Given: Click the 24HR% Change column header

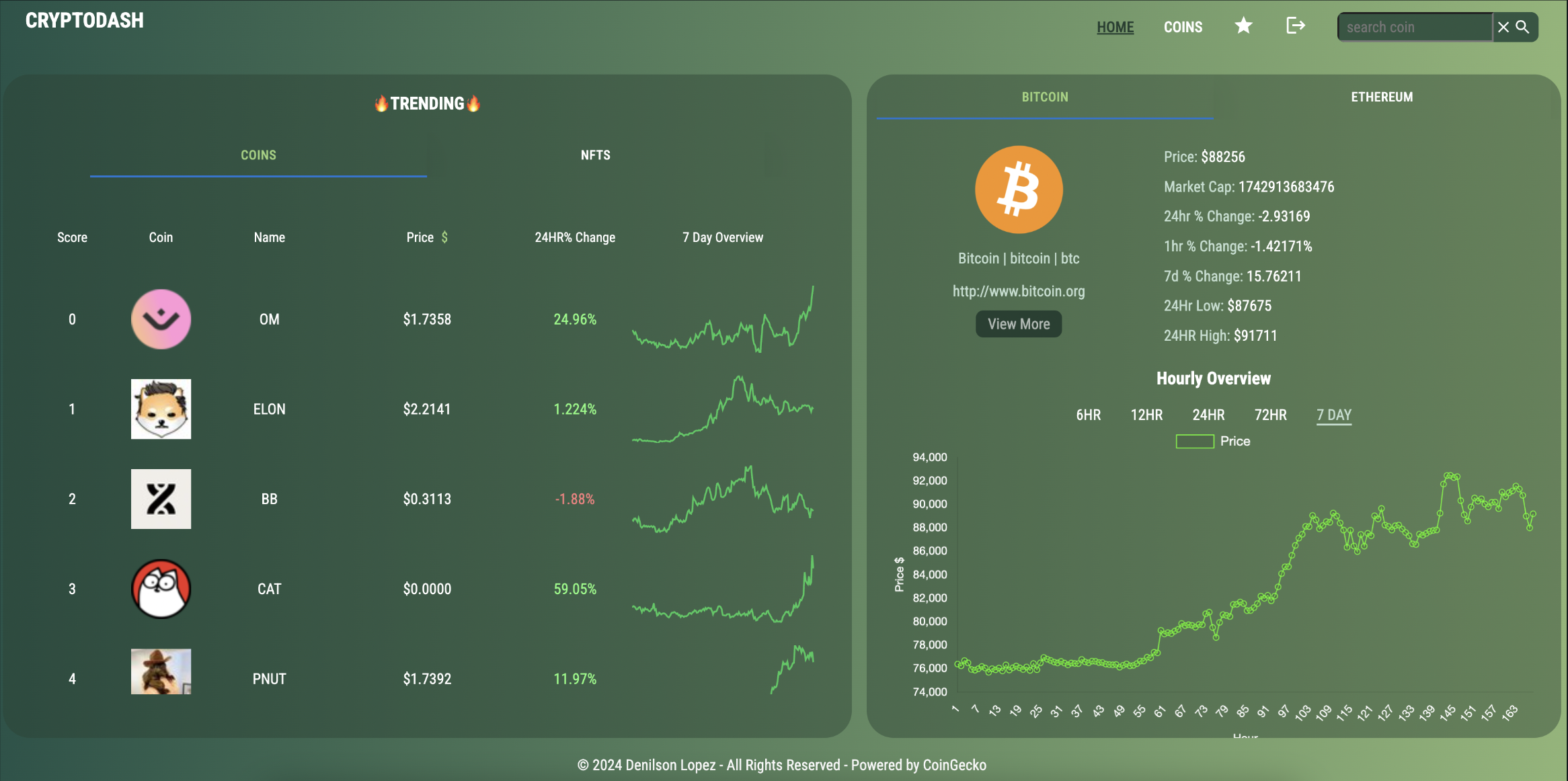Looking at the screenshot, I should 575,237.
